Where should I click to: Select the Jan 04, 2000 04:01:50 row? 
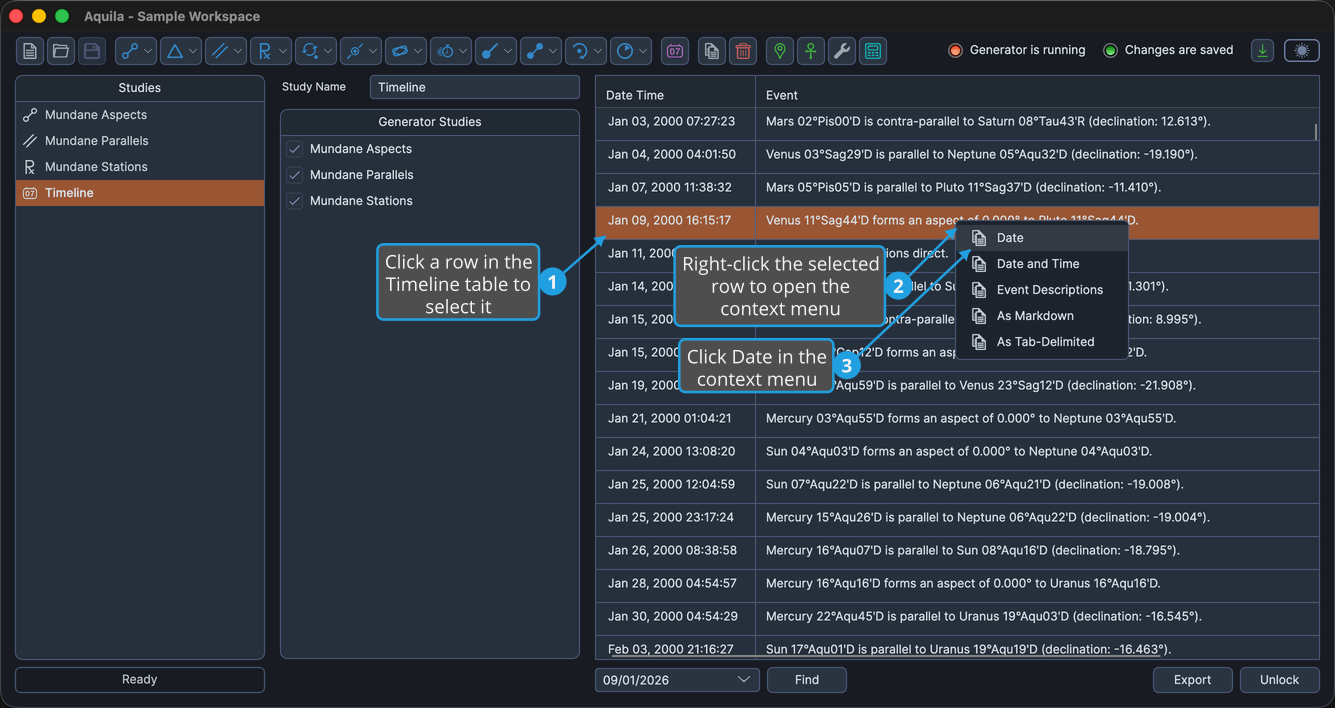point(957,155)
